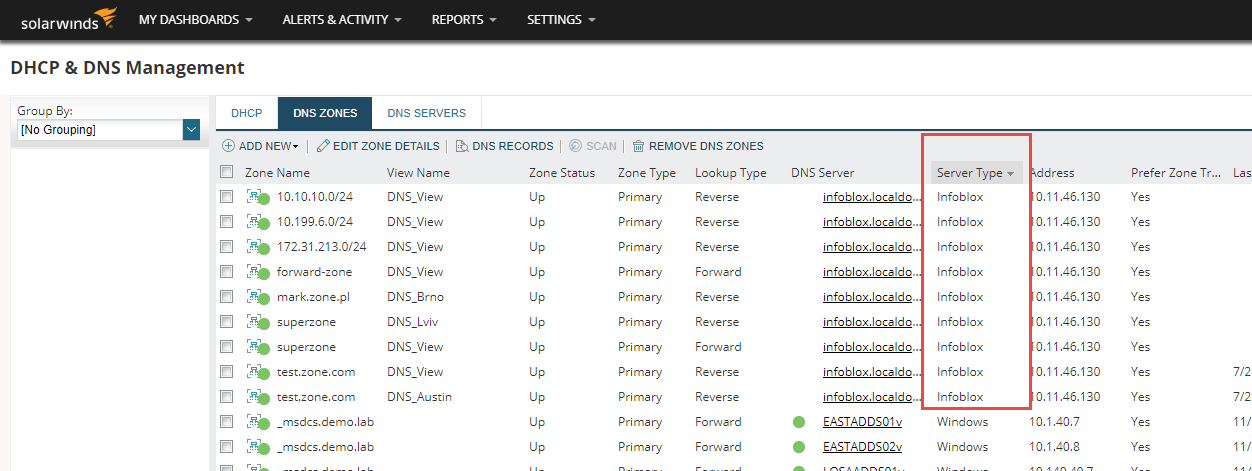Click the Zone Type column header
The height and width of the screenshot is (471, 1252).
coord(647,173)
